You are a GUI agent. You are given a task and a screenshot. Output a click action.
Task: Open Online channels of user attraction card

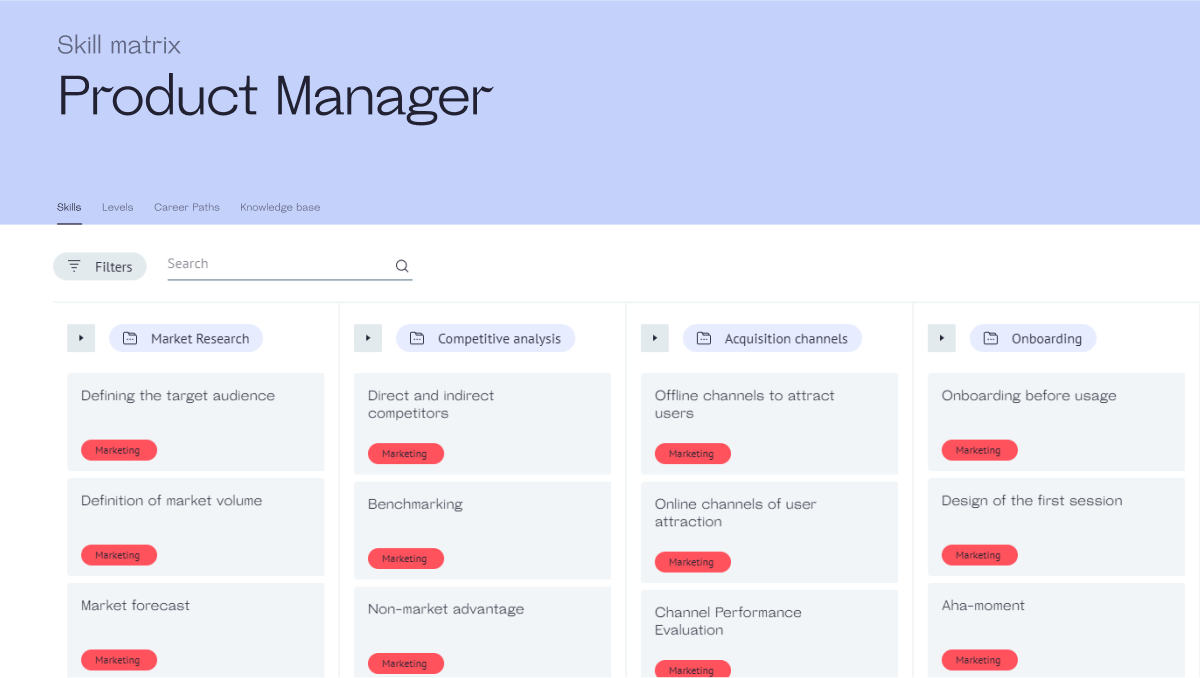pos(770,533)
